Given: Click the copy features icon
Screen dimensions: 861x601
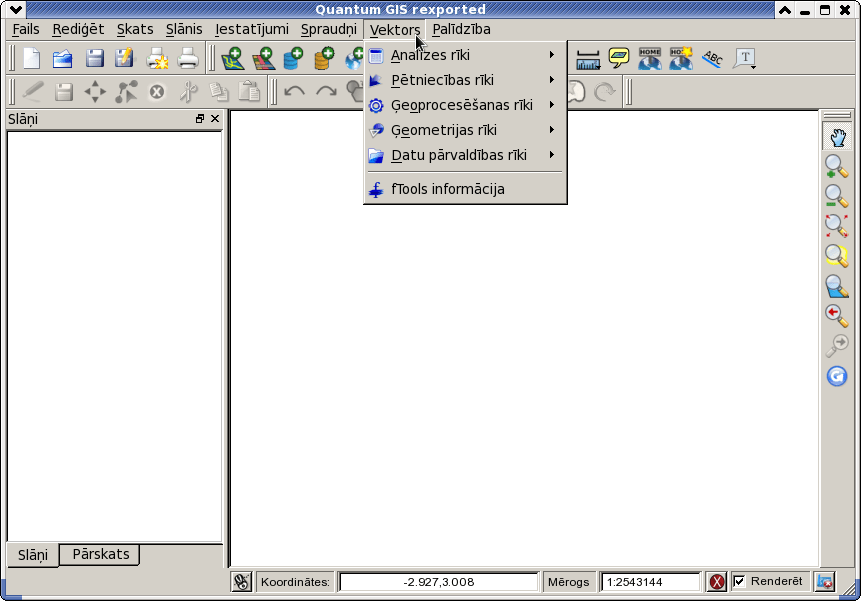Looking at the screenshot, I should (x=219, y=92).
